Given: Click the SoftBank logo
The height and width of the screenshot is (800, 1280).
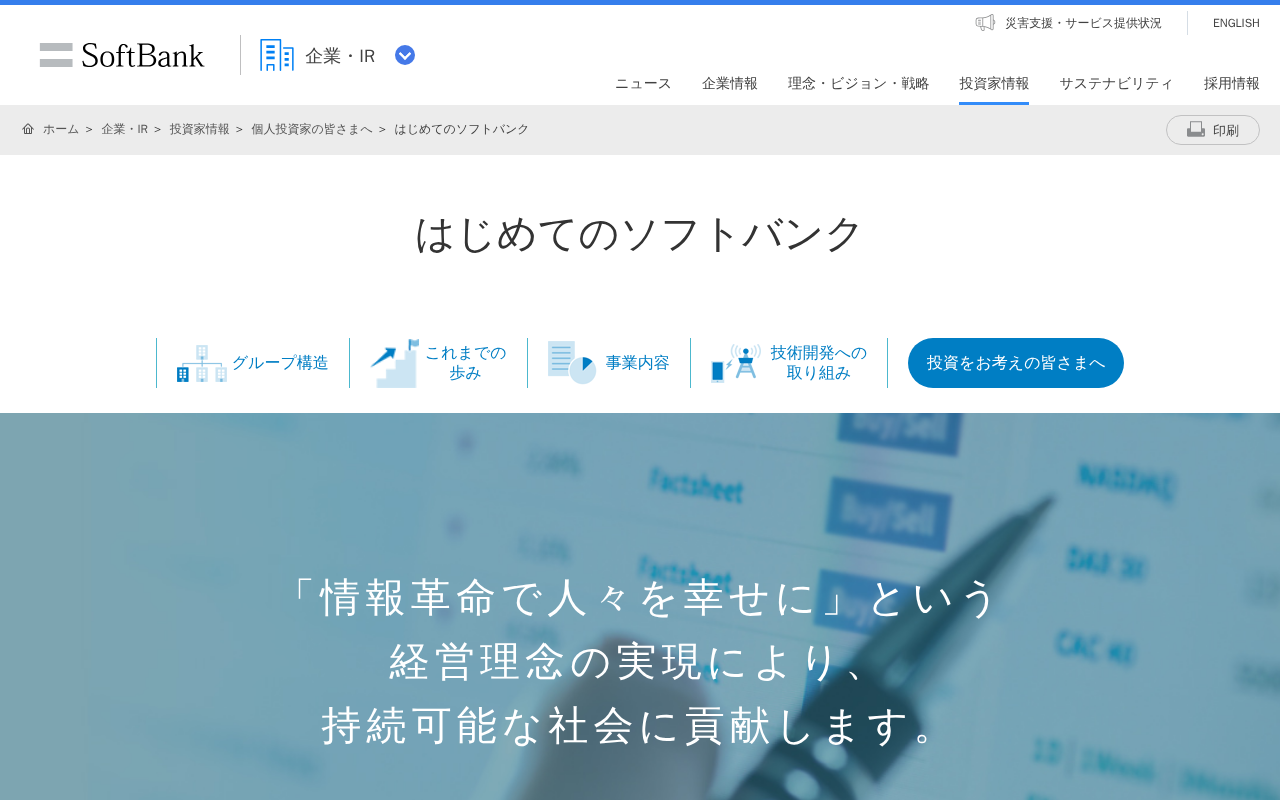Looking at the screenshot, I should pos(122,55).
